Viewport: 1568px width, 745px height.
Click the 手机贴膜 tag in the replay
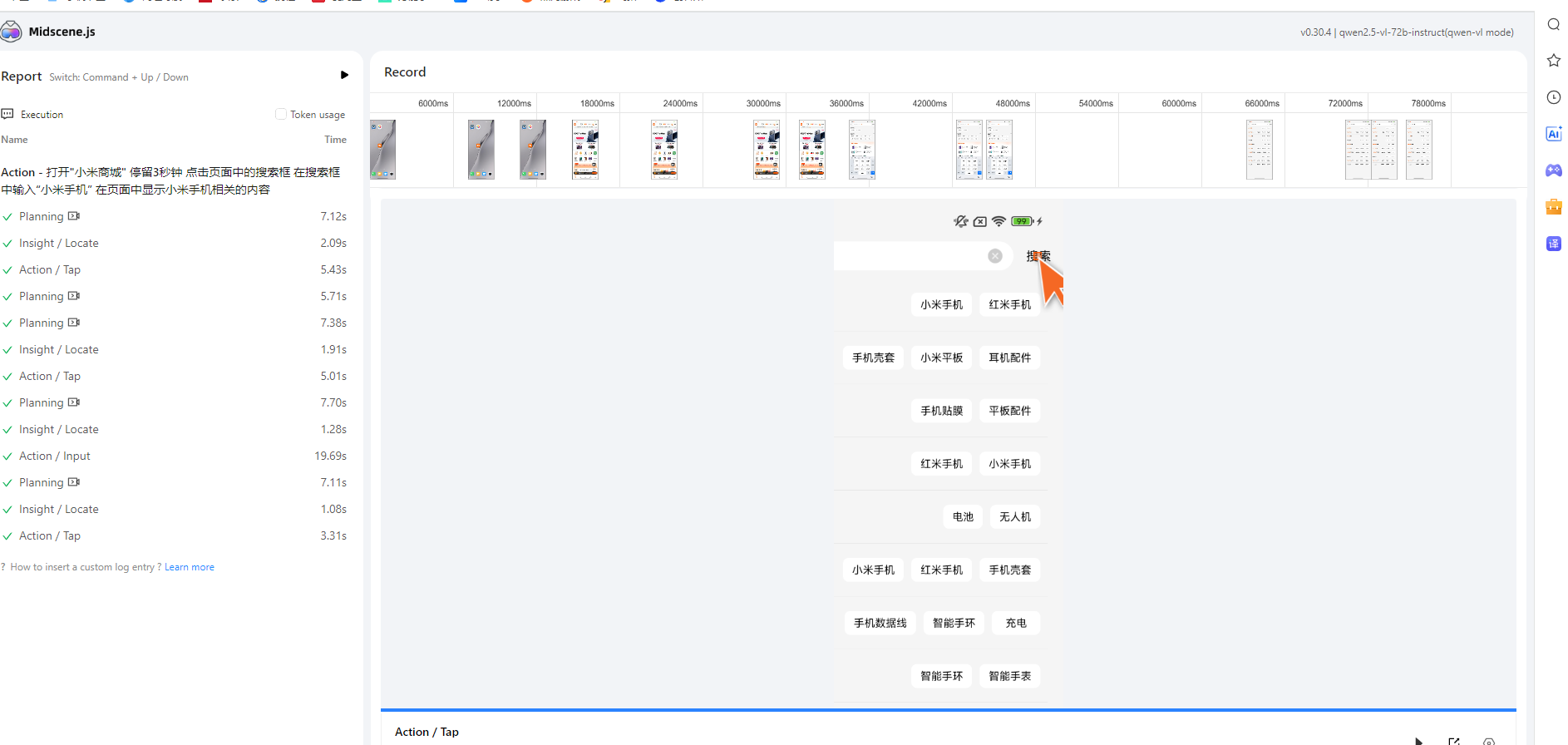click(942, 411)
